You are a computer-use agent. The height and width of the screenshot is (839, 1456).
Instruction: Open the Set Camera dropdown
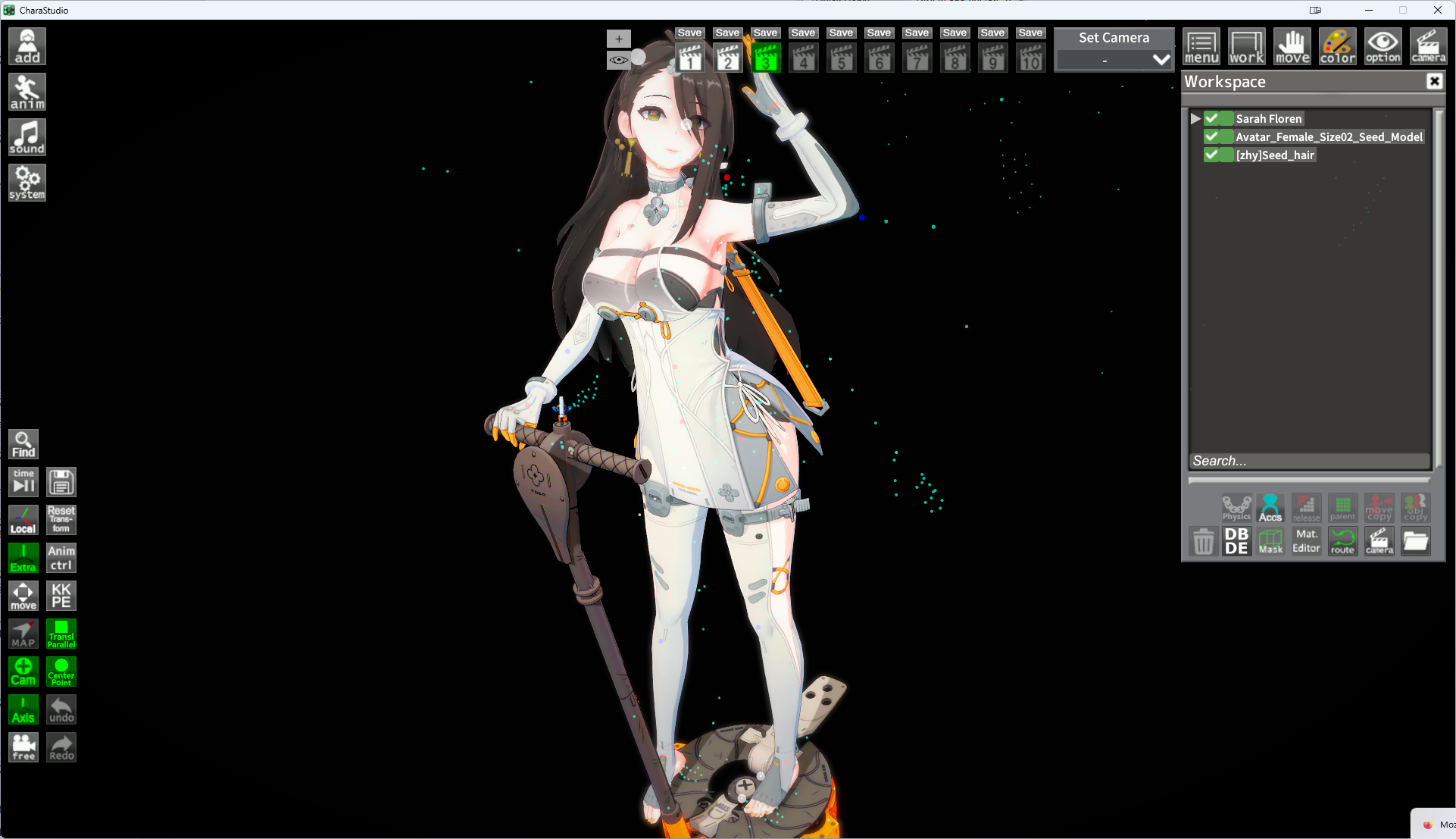(x=1114, y=60)
